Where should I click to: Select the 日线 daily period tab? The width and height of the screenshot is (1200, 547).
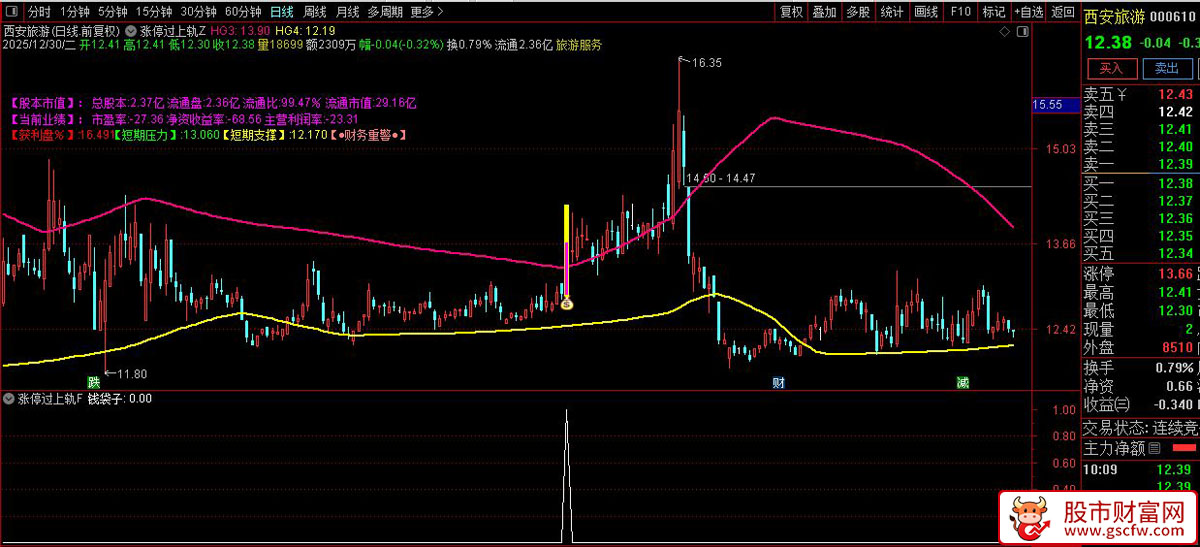(x=282, y=12)
